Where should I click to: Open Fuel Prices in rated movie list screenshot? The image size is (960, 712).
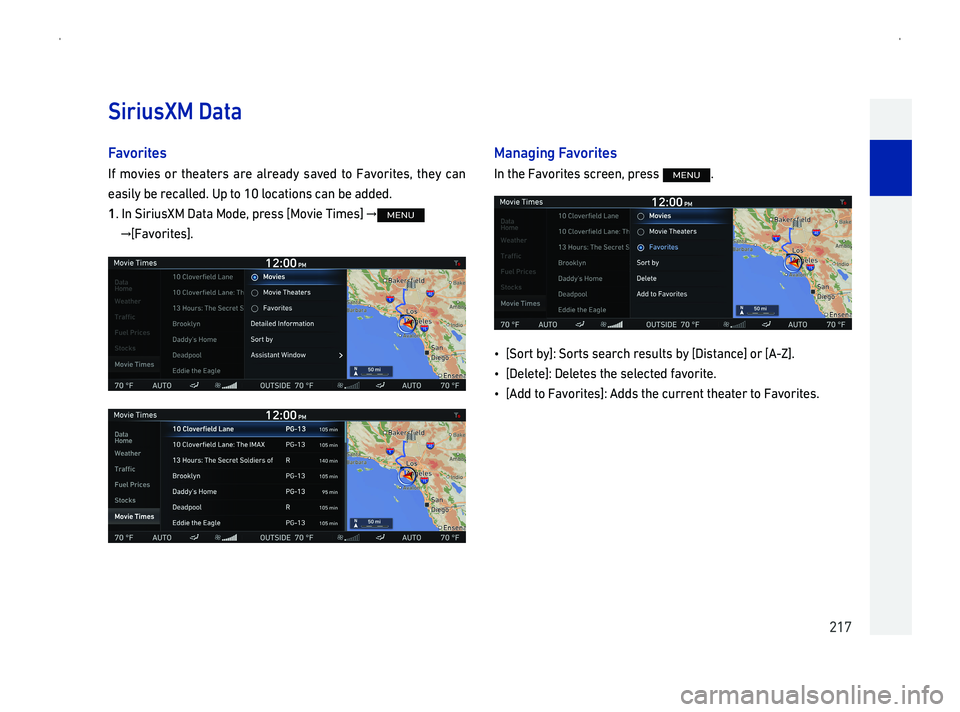[x=132, y=485]
